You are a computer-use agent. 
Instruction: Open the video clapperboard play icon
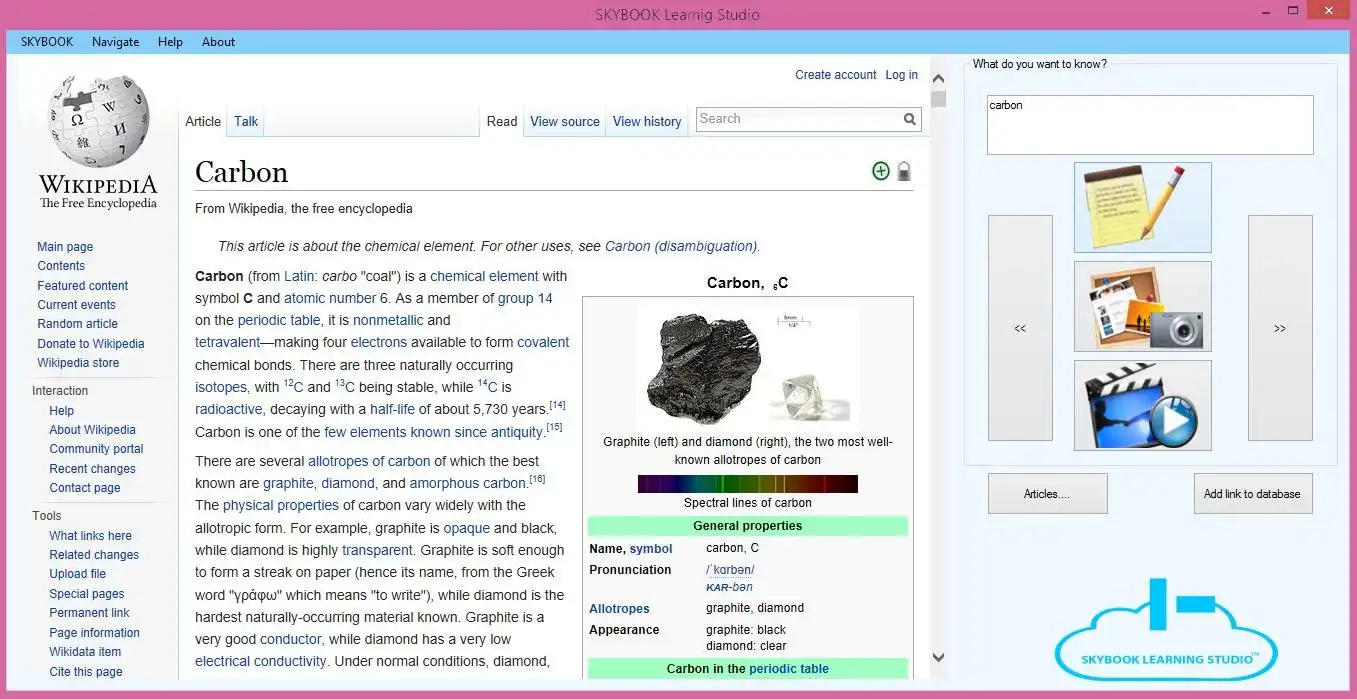[x=1142, y=405]
